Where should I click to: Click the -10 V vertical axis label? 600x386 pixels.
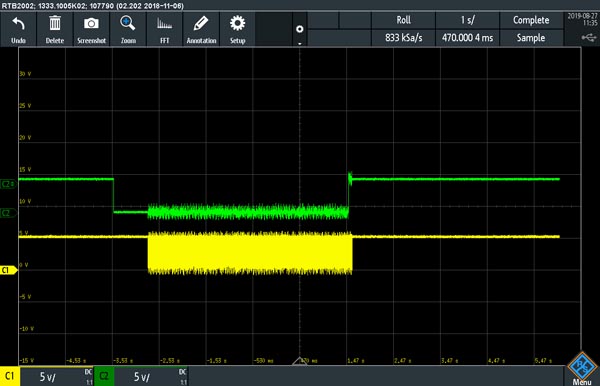click(27, 329)
